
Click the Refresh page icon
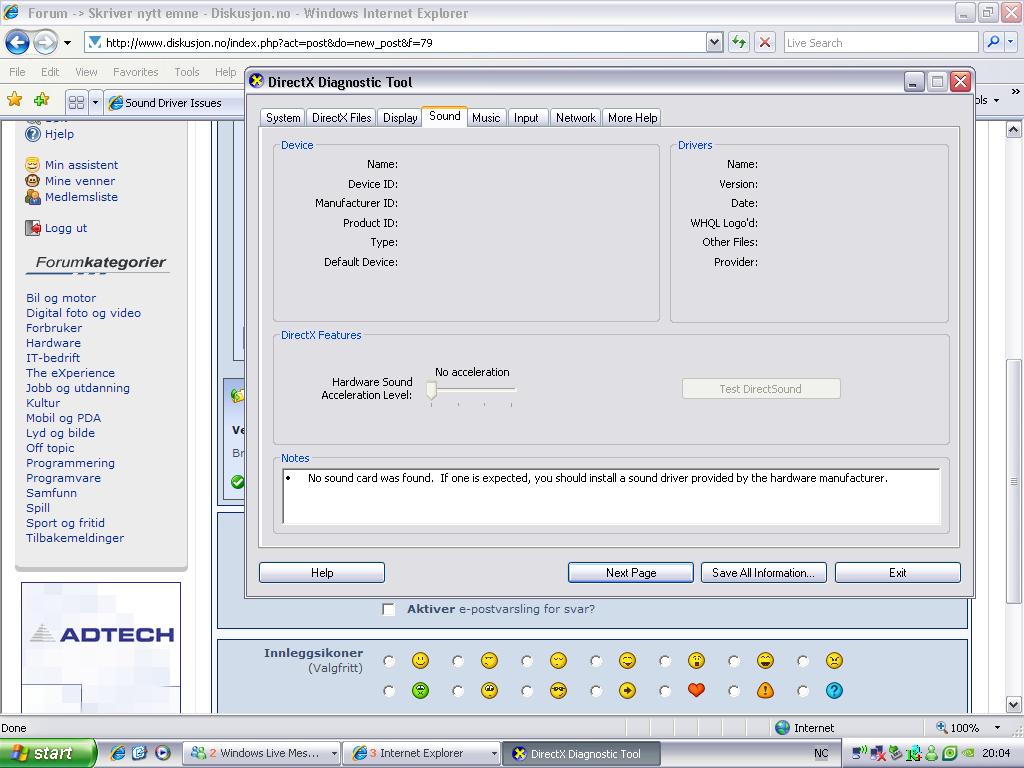click(739, 42)
